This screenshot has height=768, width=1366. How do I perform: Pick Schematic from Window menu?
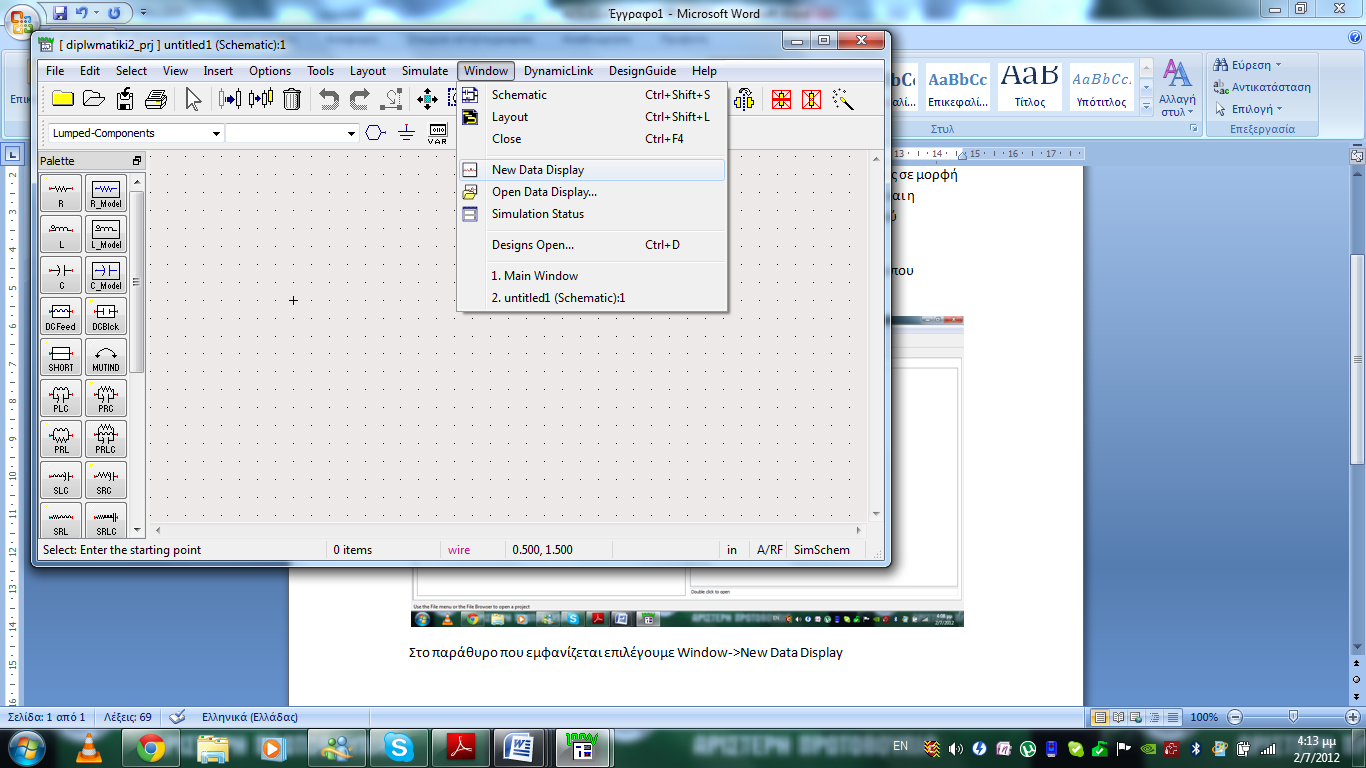592,95
